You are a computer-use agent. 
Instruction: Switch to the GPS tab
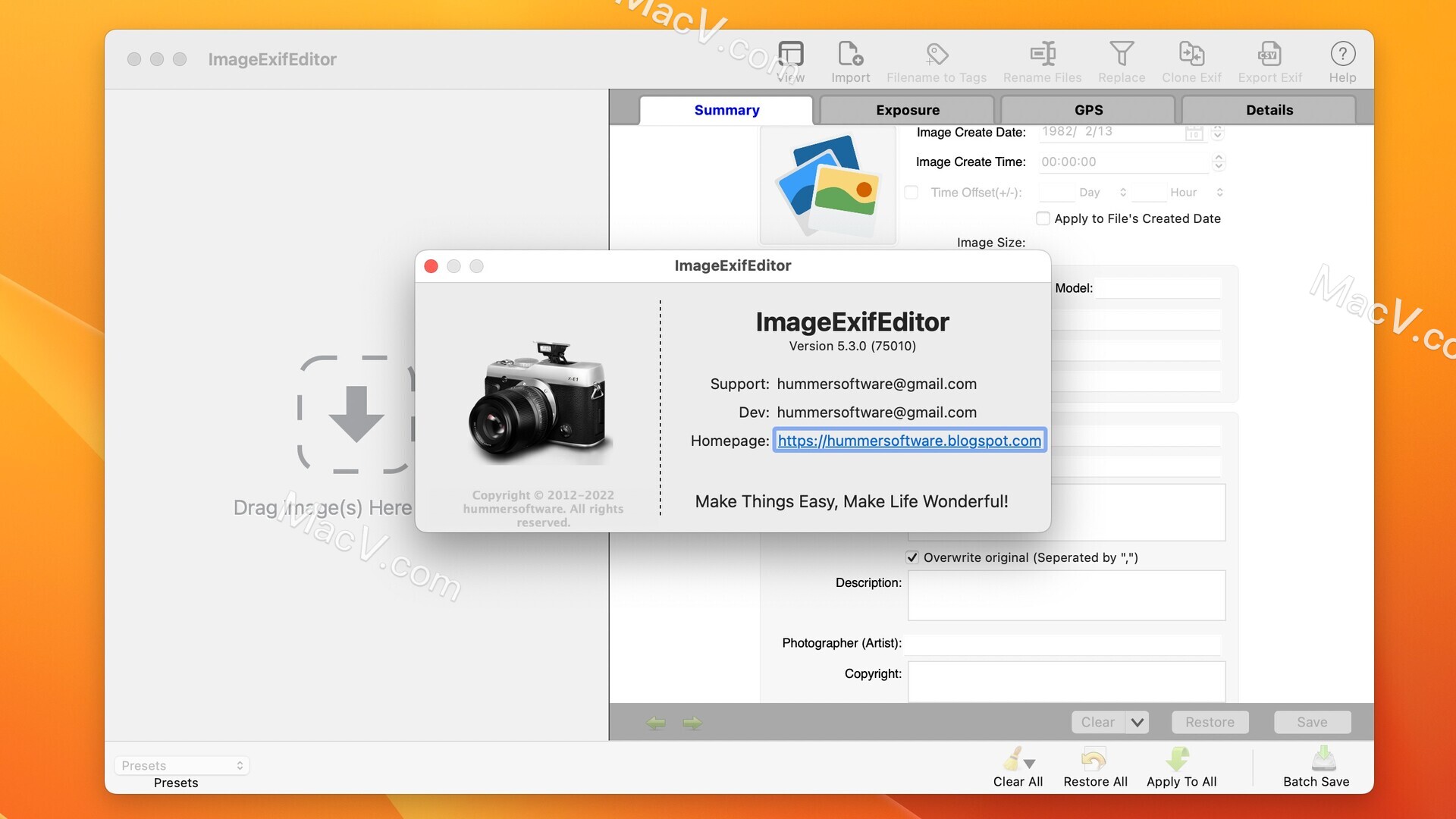[1088, 109]
